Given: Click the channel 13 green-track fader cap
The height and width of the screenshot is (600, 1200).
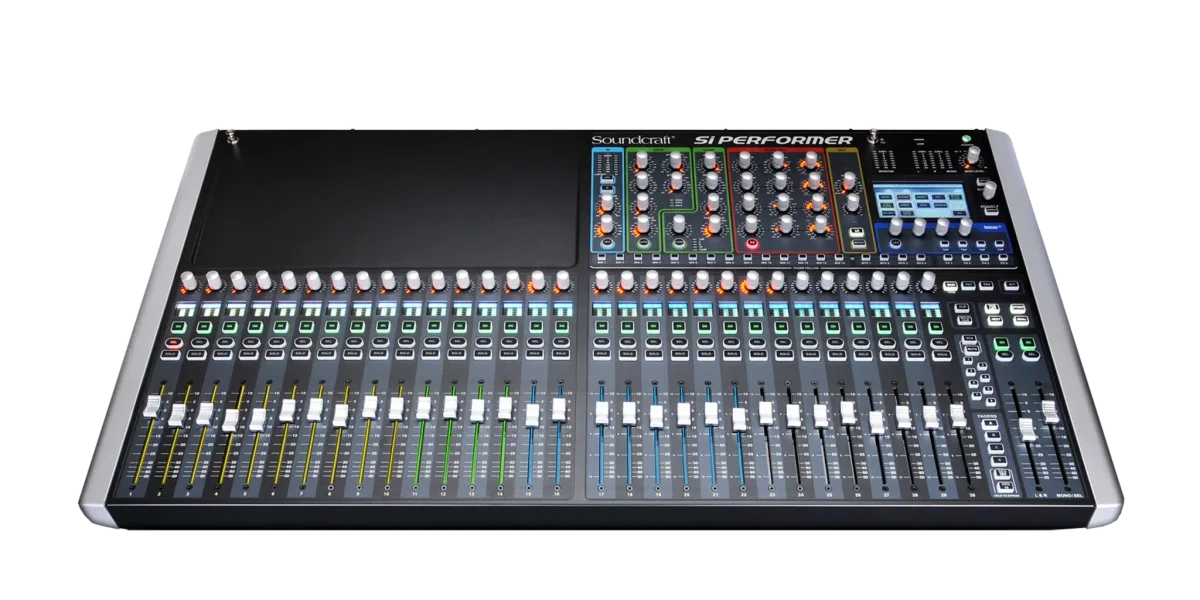Looking at the screenshot, I should click(476, 409).
